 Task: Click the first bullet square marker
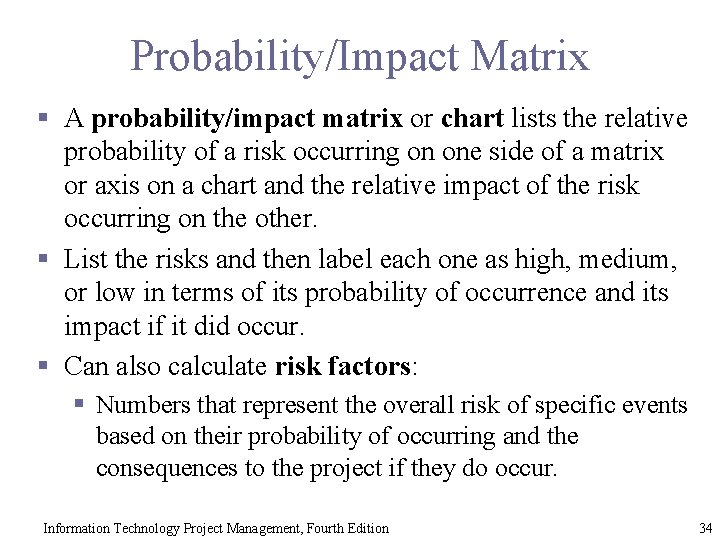click(x=43, y=117)
